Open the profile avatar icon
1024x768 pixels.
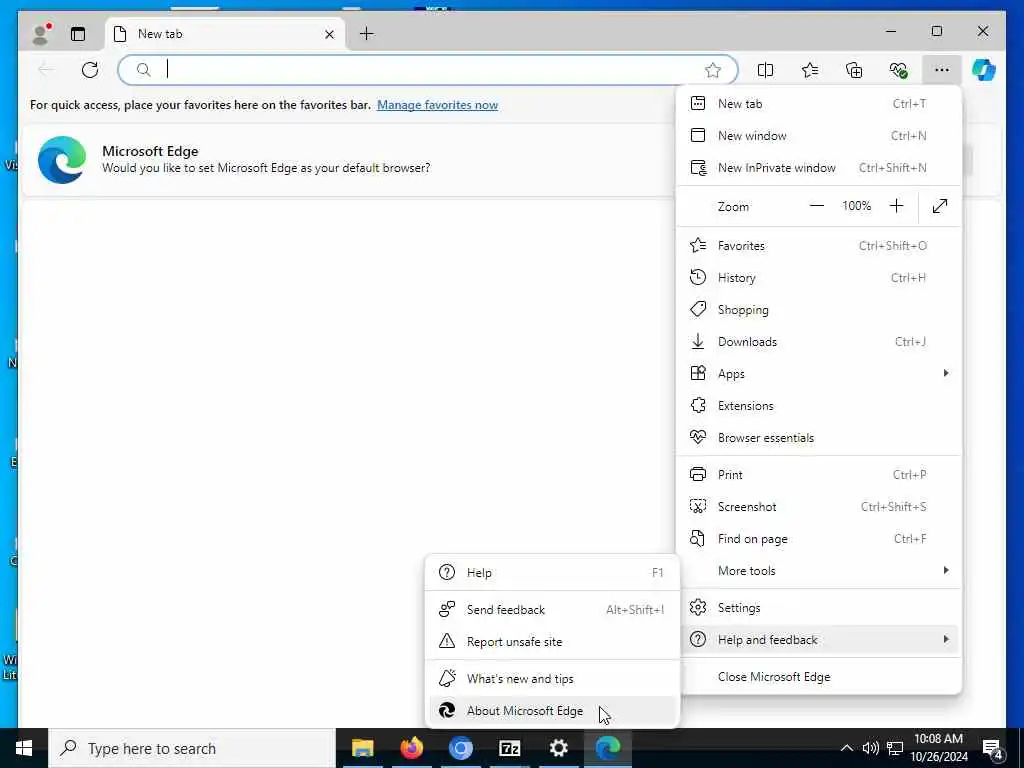click(x=40, y=34)
